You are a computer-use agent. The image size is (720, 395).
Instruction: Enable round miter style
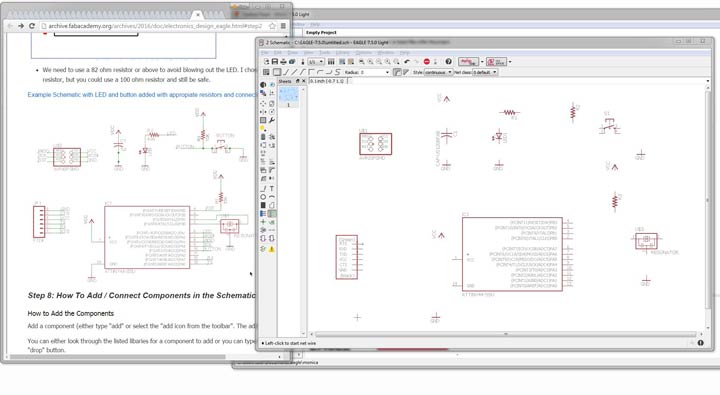click(397, 72)
